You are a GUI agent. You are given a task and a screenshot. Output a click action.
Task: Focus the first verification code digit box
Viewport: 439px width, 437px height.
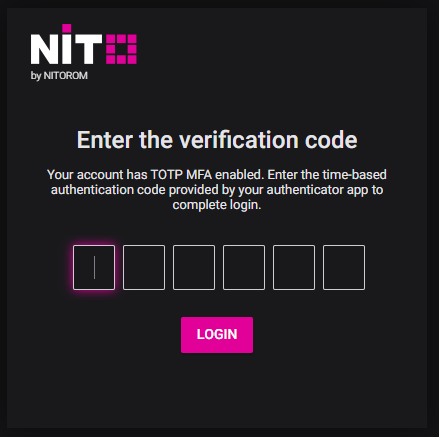[94, 267]
